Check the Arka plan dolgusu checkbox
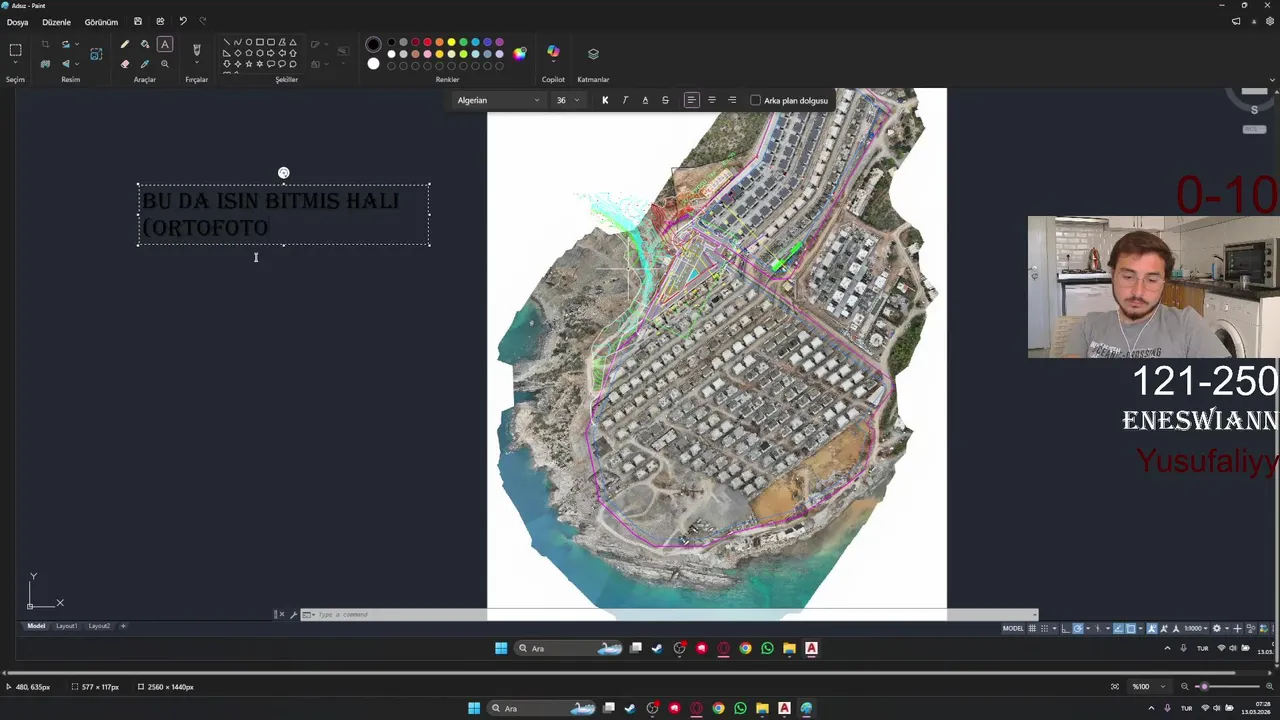Image resolution: width=1280 pixels, height=720 pixels. [756, 100]
